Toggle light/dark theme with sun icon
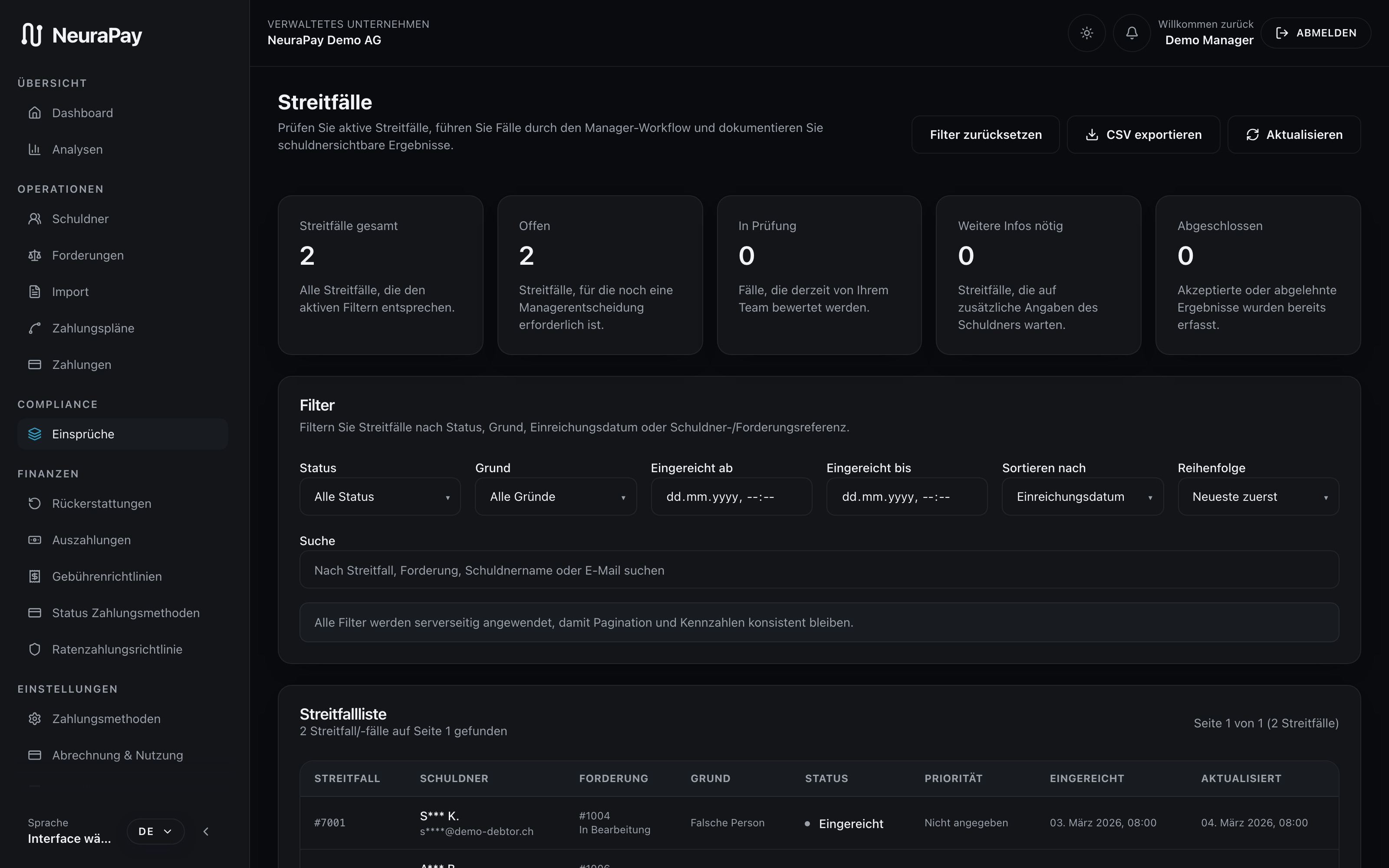This screenshot has height=868, width=1389. tap(1086, 33)
